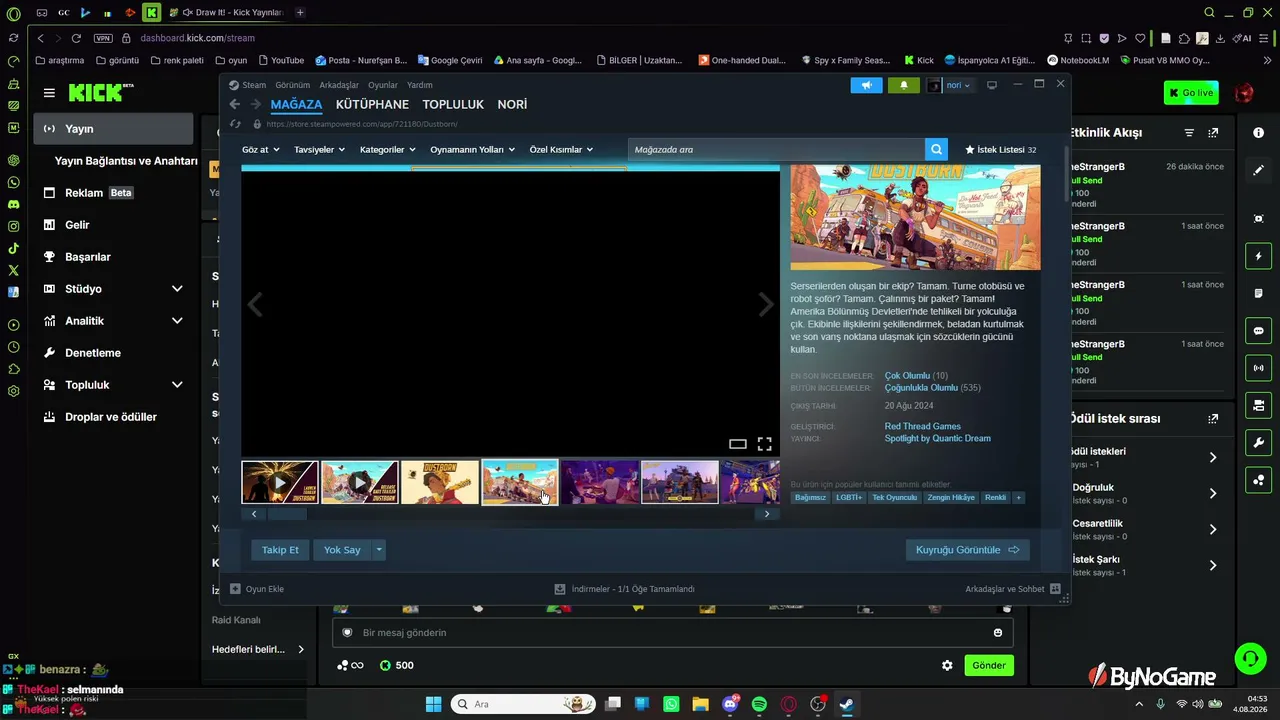Open Kick chat settings gear
The image size is (1280, 720).
point(947,665)
